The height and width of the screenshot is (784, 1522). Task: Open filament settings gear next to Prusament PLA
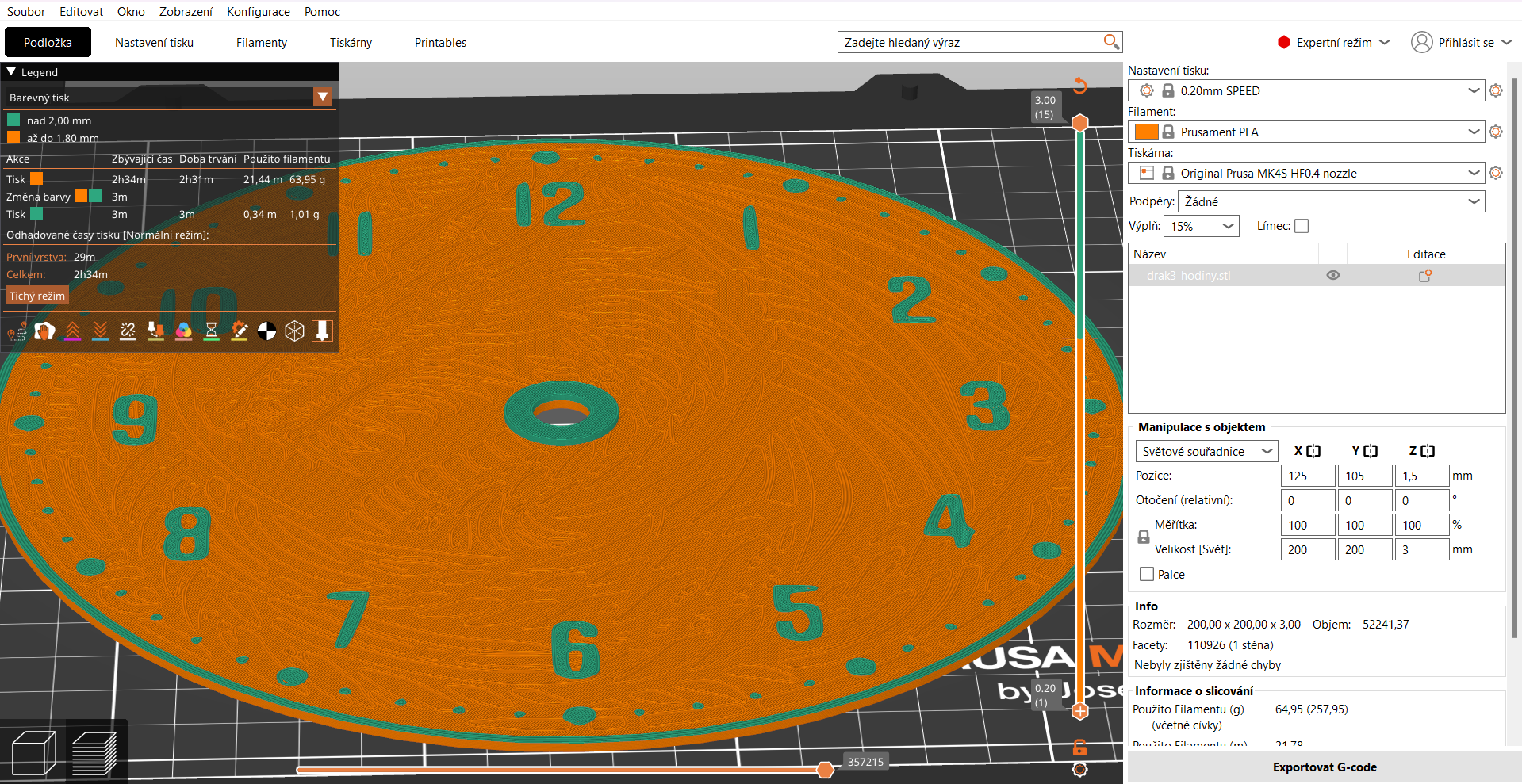pyautogui.click(x=1496, y=132)
